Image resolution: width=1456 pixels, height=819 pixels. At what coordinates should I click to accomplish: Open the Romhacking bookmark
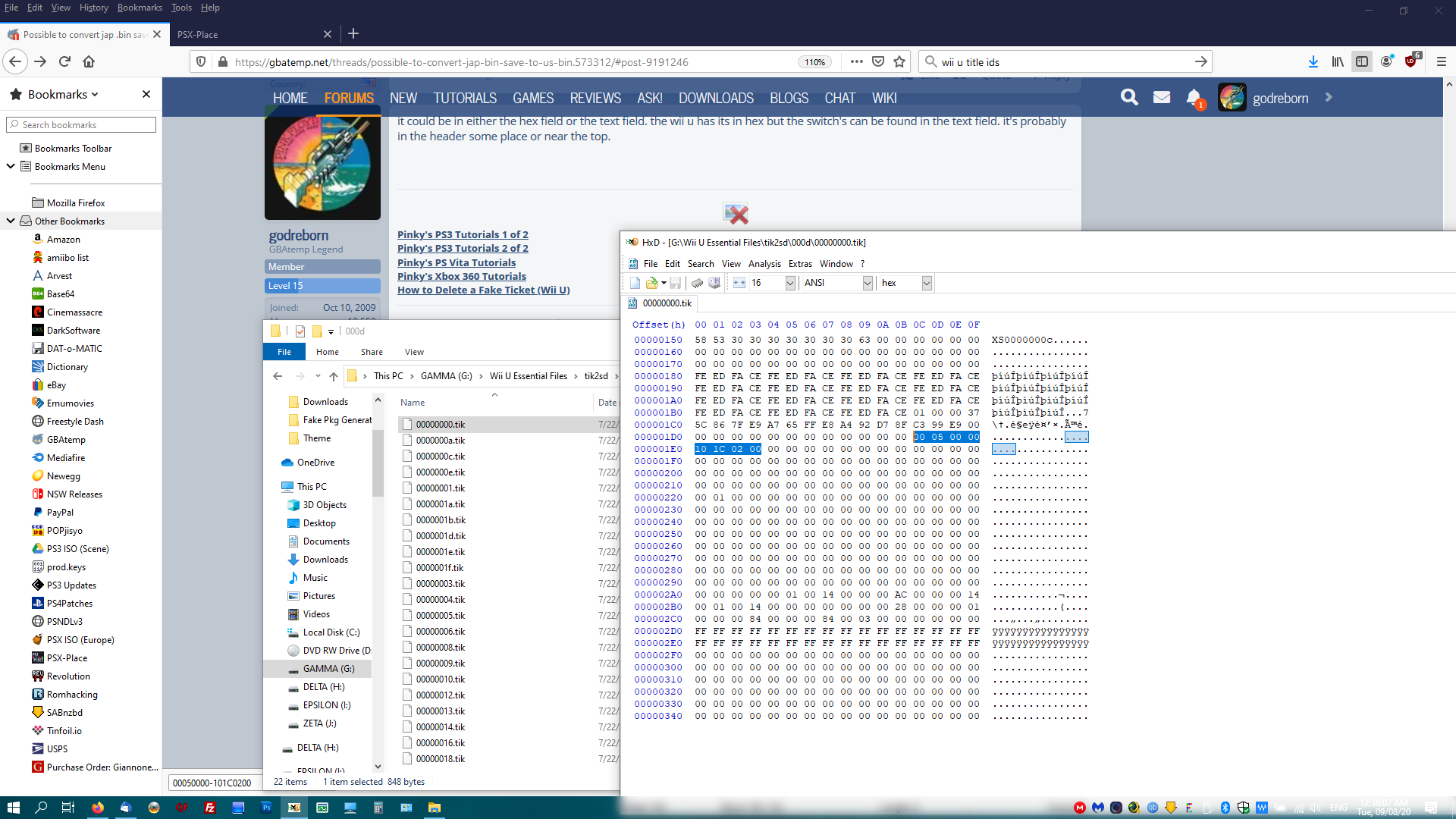72,695
